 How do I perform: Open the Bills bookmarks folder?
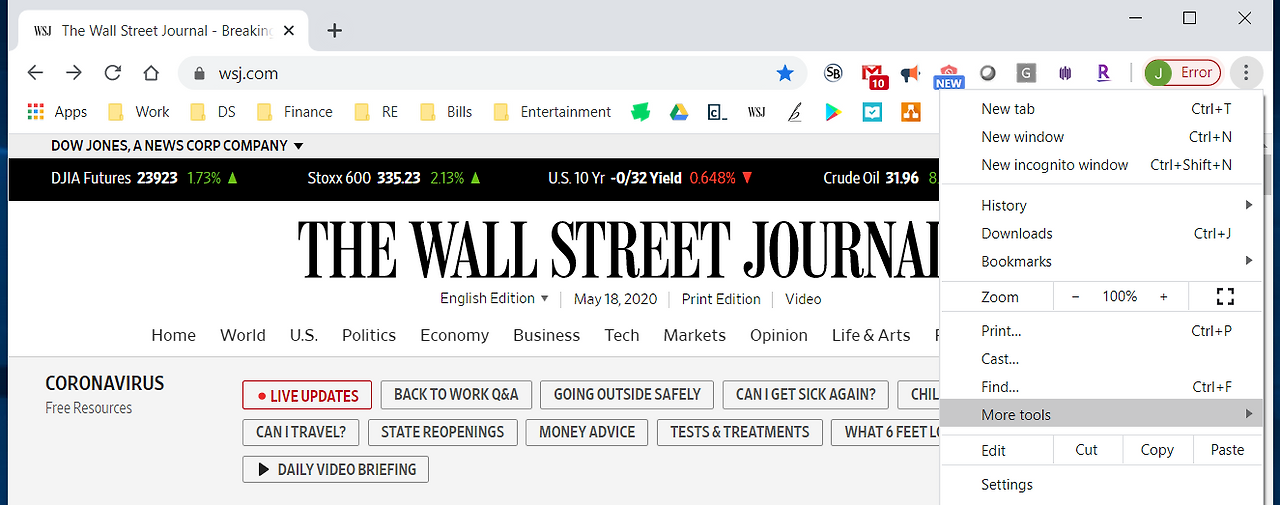coord(447,112)
